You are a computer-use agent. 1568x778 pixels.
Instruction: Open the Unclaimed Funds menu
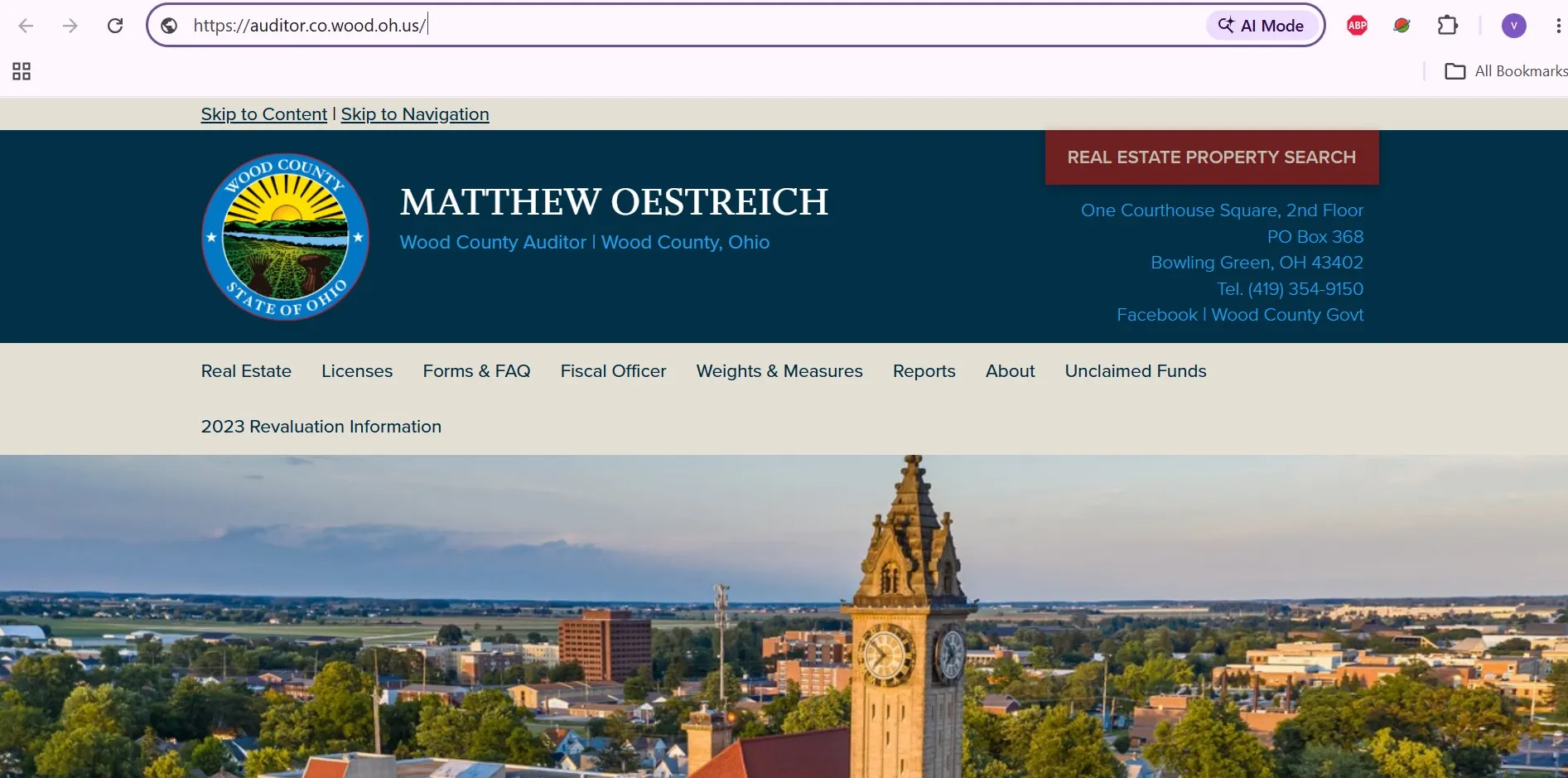pos(1136,371)
